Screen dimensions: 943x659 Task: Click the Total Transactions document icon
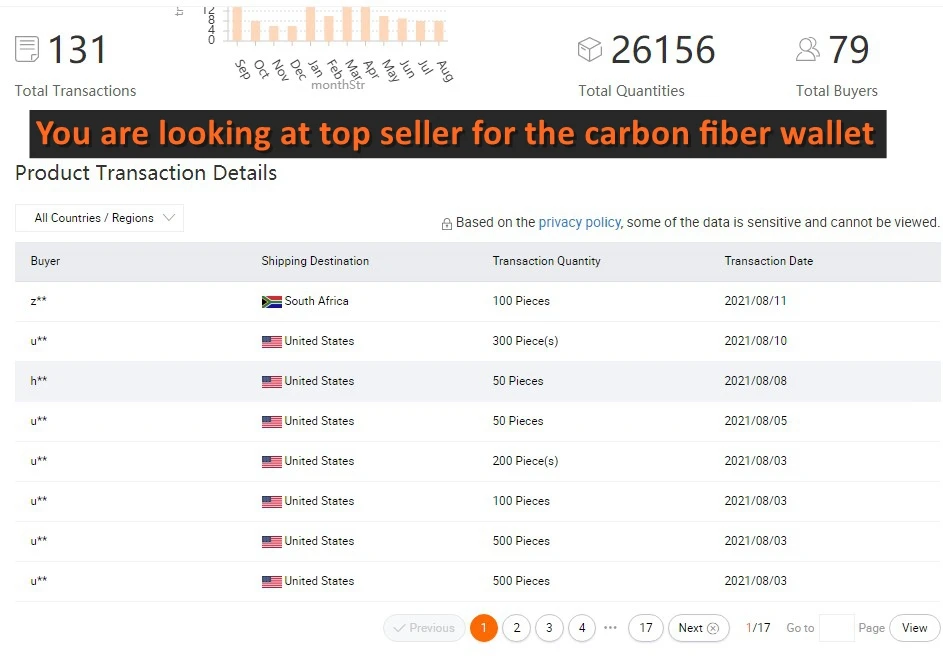[27, 49]
